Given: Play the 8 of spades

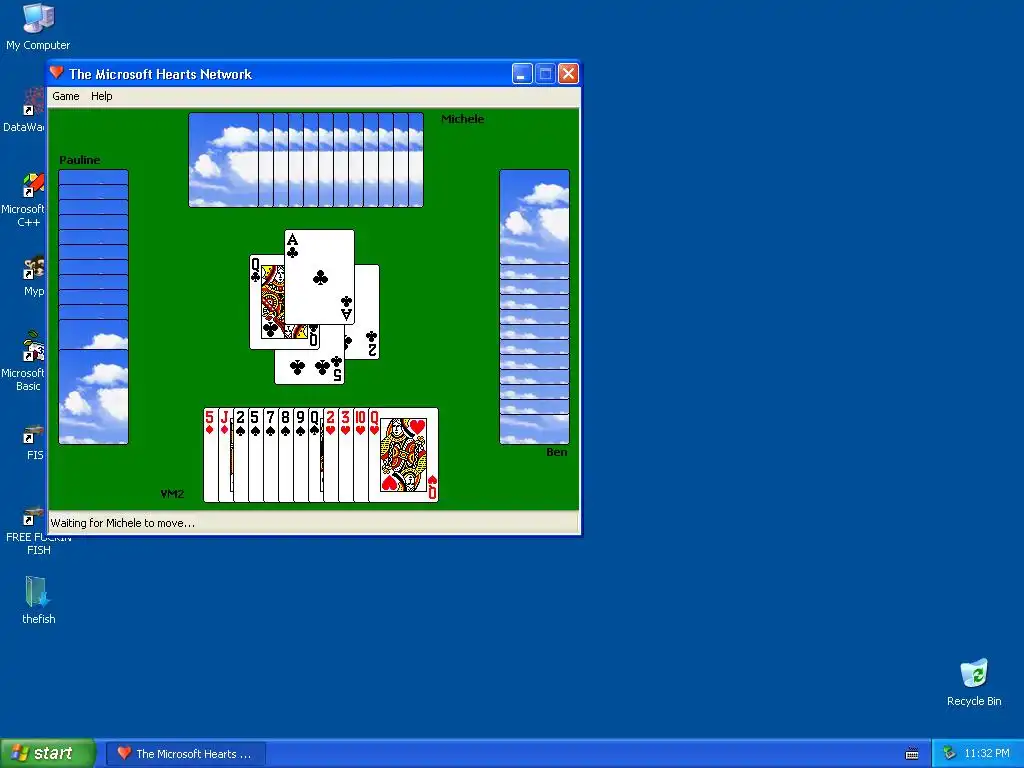Looking at the screenshot, I should tap(285, 455).
